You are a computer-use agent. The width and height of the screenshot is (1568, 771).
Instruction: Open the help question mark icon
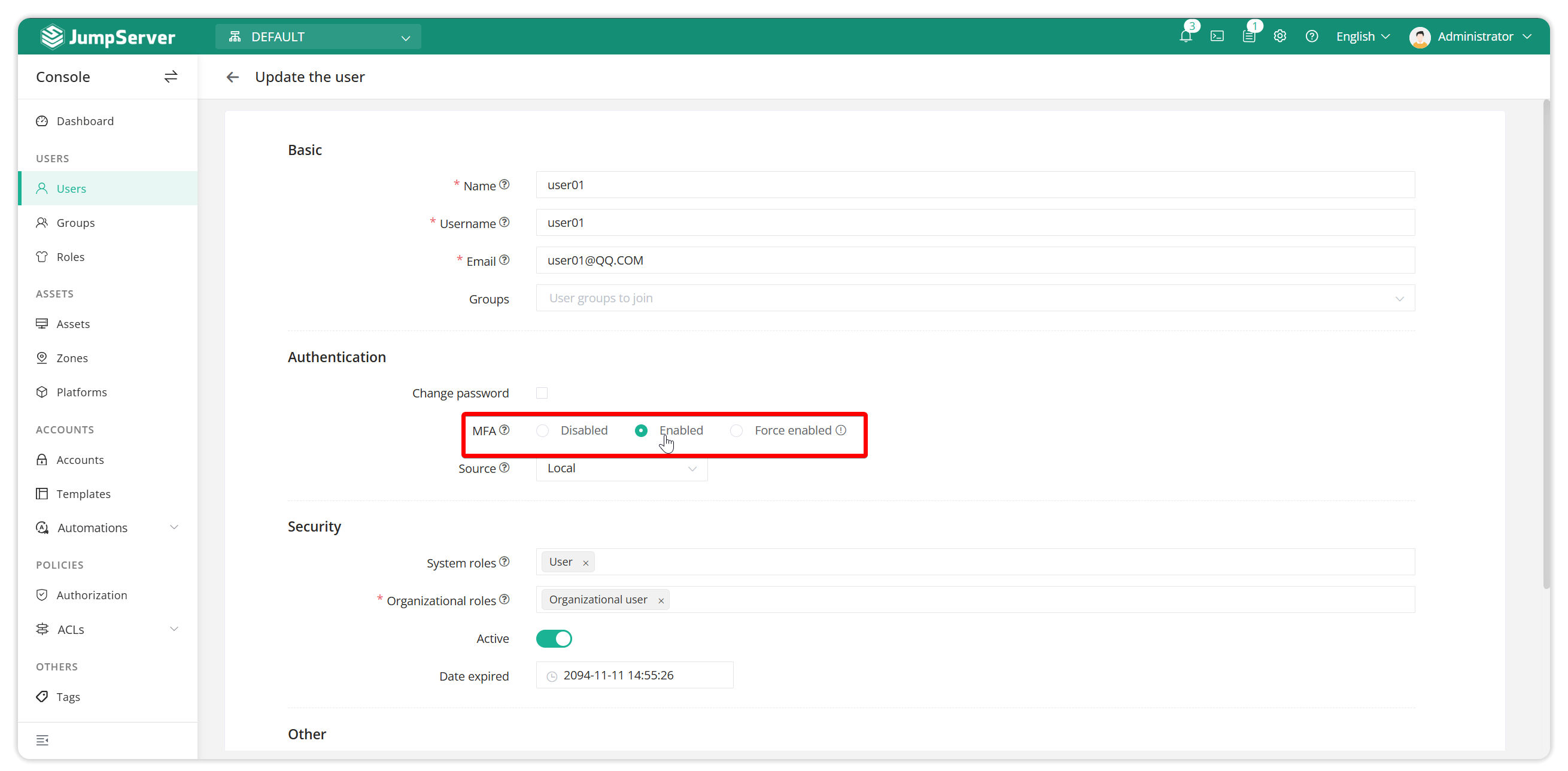point(1312,37)
